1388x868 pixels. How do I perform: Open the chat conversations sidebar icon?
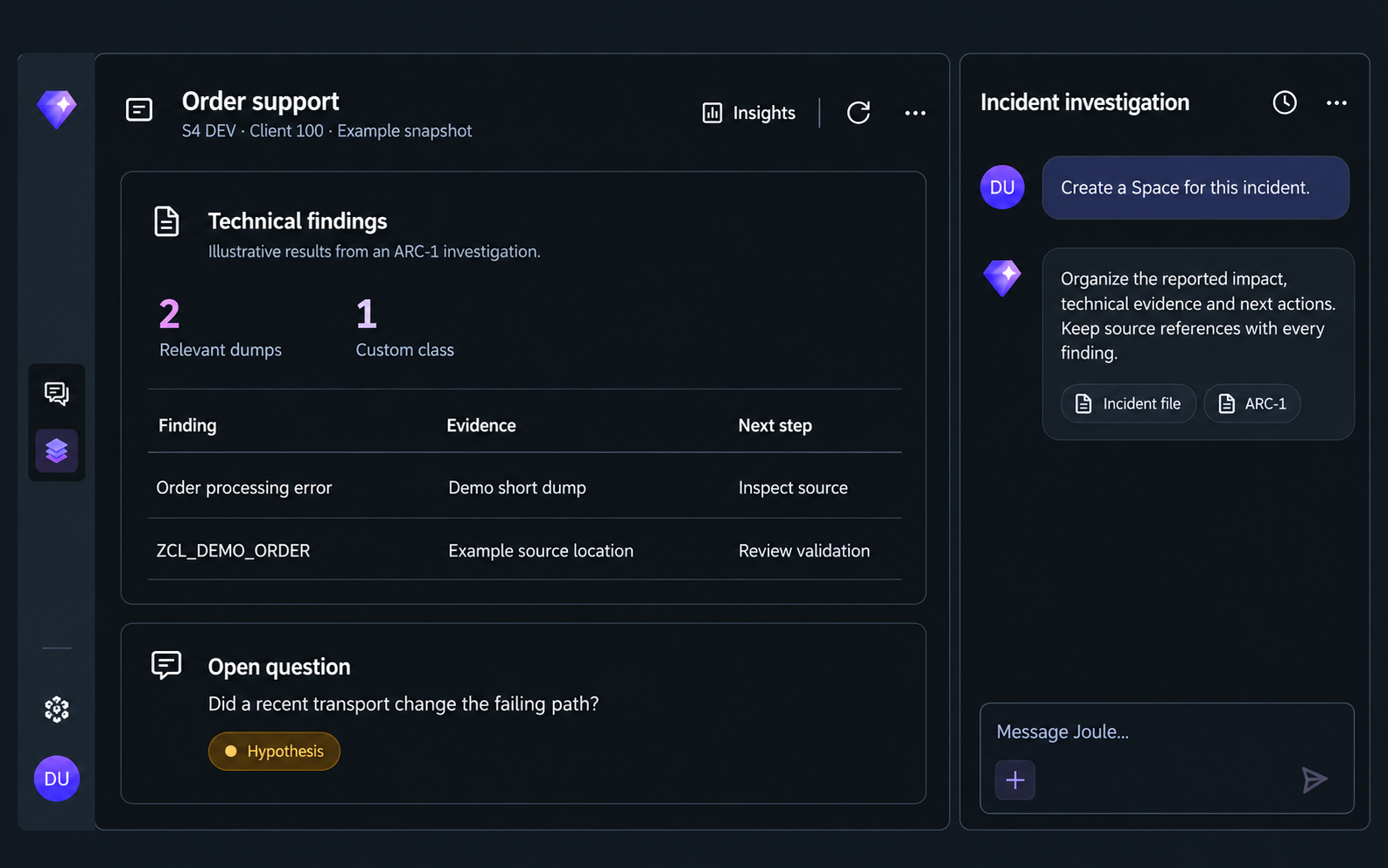[57, 394]
